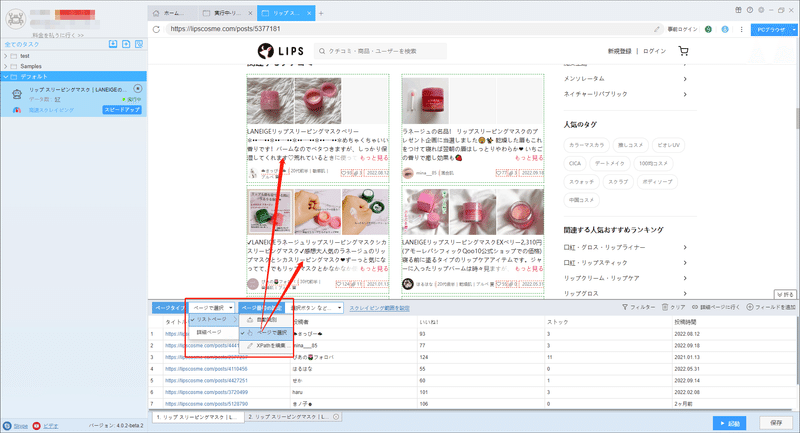Open the ページで選択 page type dropdown
This screenshot has width=800, height=433.
212,308
